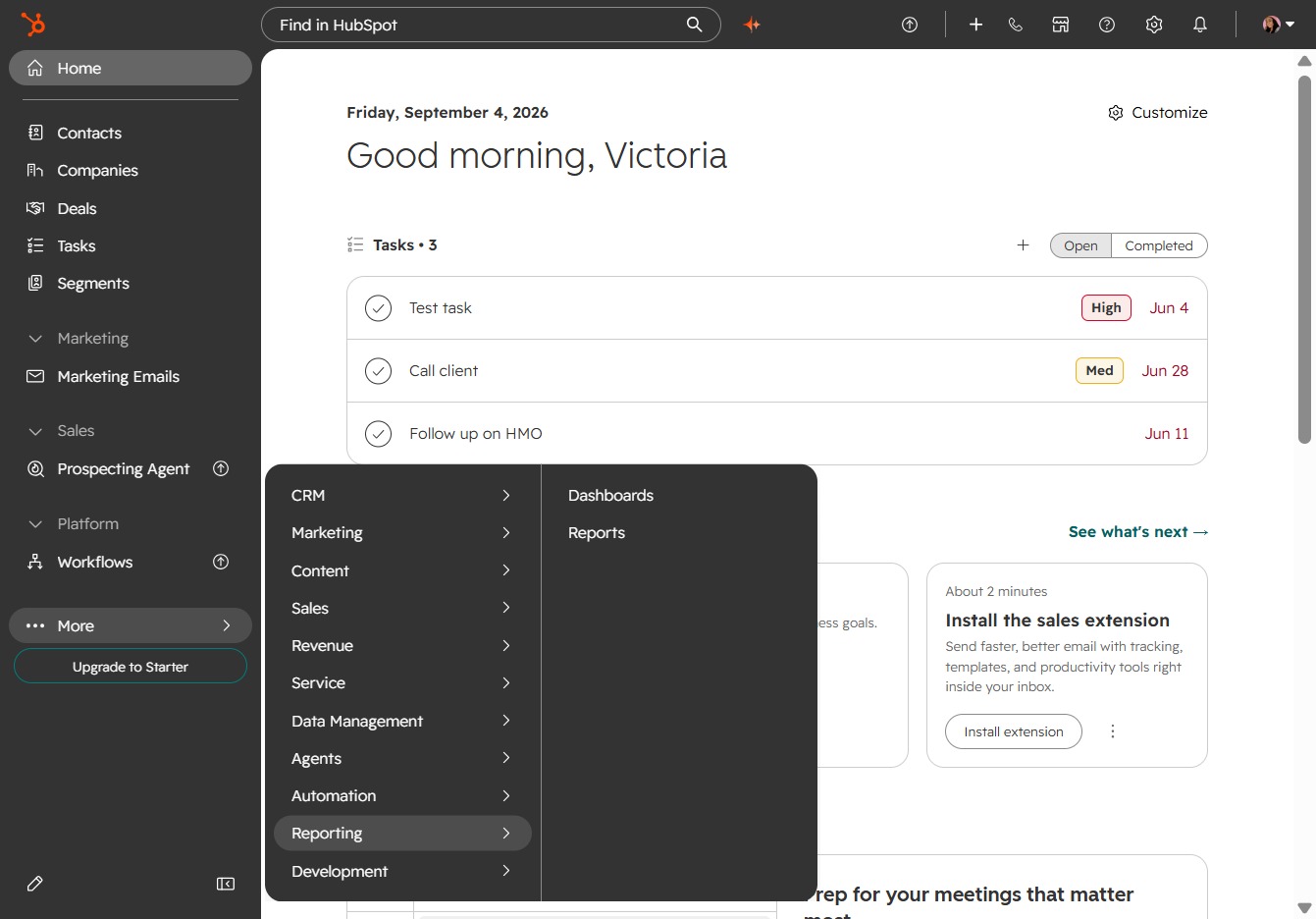Click the page vertical scrollbar thumb
The width and height of the screenshot is (1316, 919).
point(1305,257)
